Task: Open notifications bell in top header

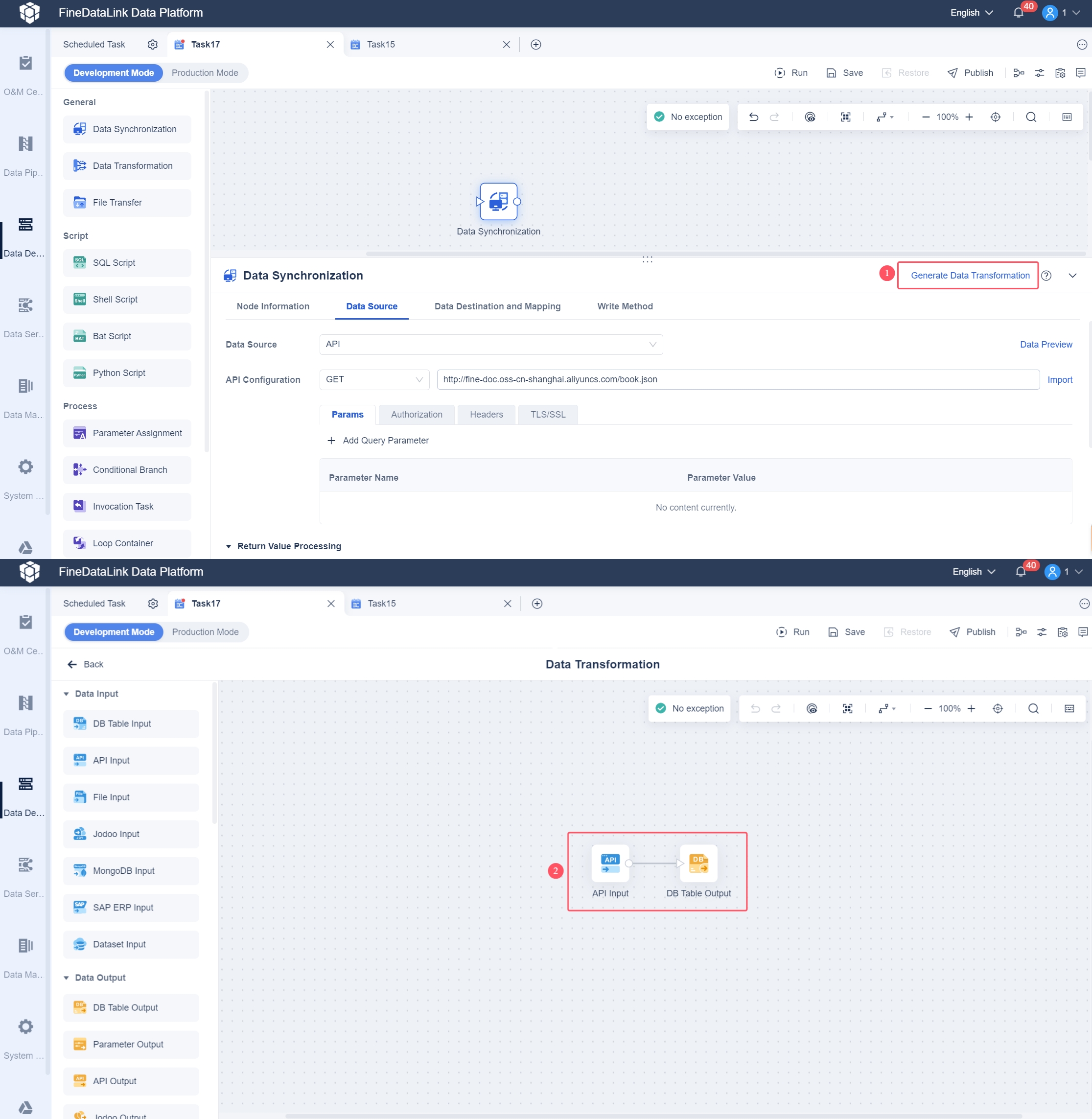Action: coord(1018,13)
